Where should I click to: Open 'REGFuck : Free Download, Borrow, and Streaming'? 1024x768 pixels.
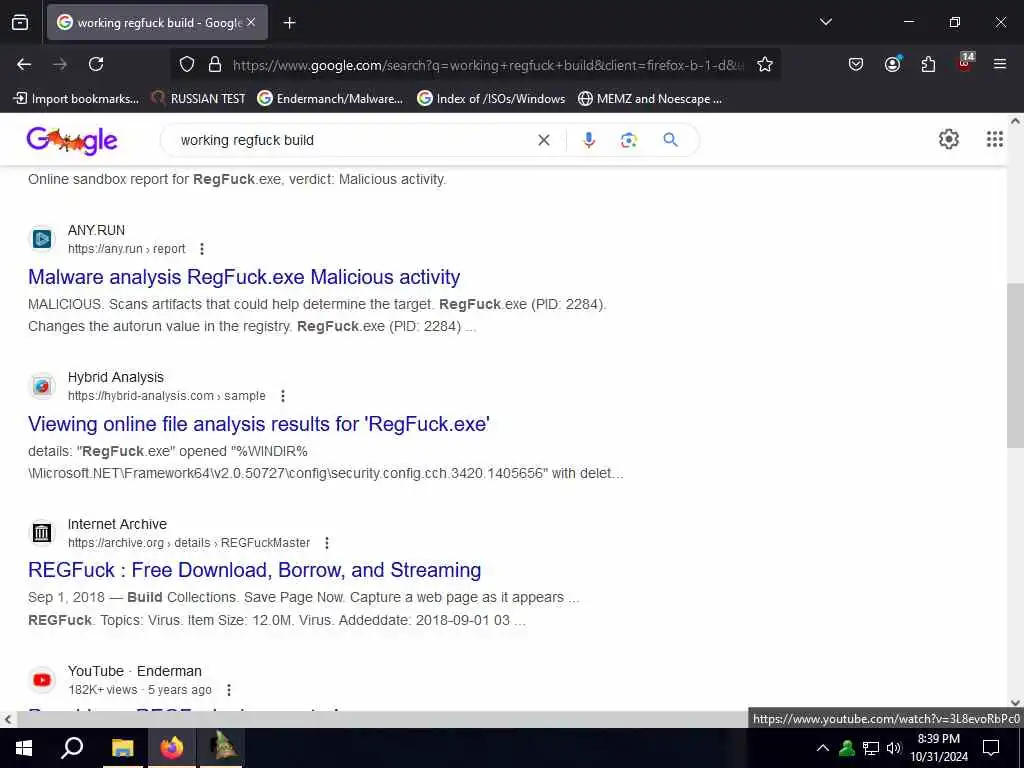coord(255,570)
